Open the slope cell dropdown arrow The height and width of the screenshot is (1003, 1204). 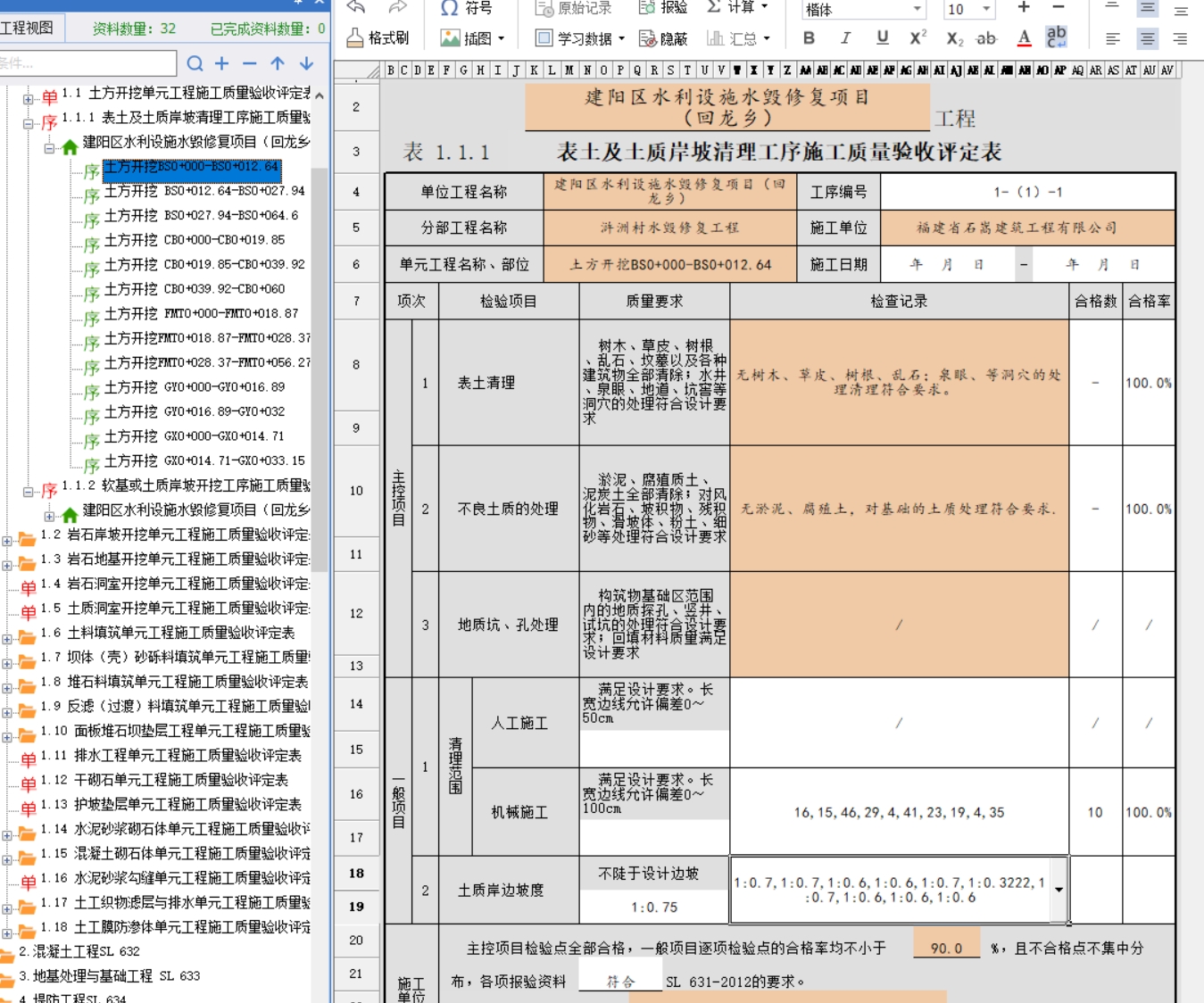point(1059,890)
